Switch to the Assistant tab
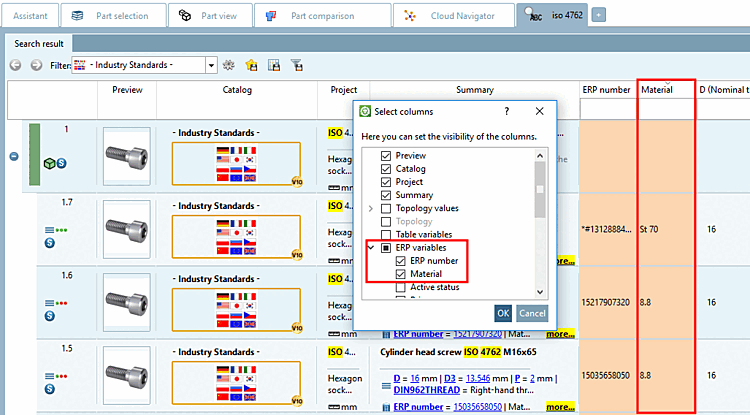 (x=31, y=15)
